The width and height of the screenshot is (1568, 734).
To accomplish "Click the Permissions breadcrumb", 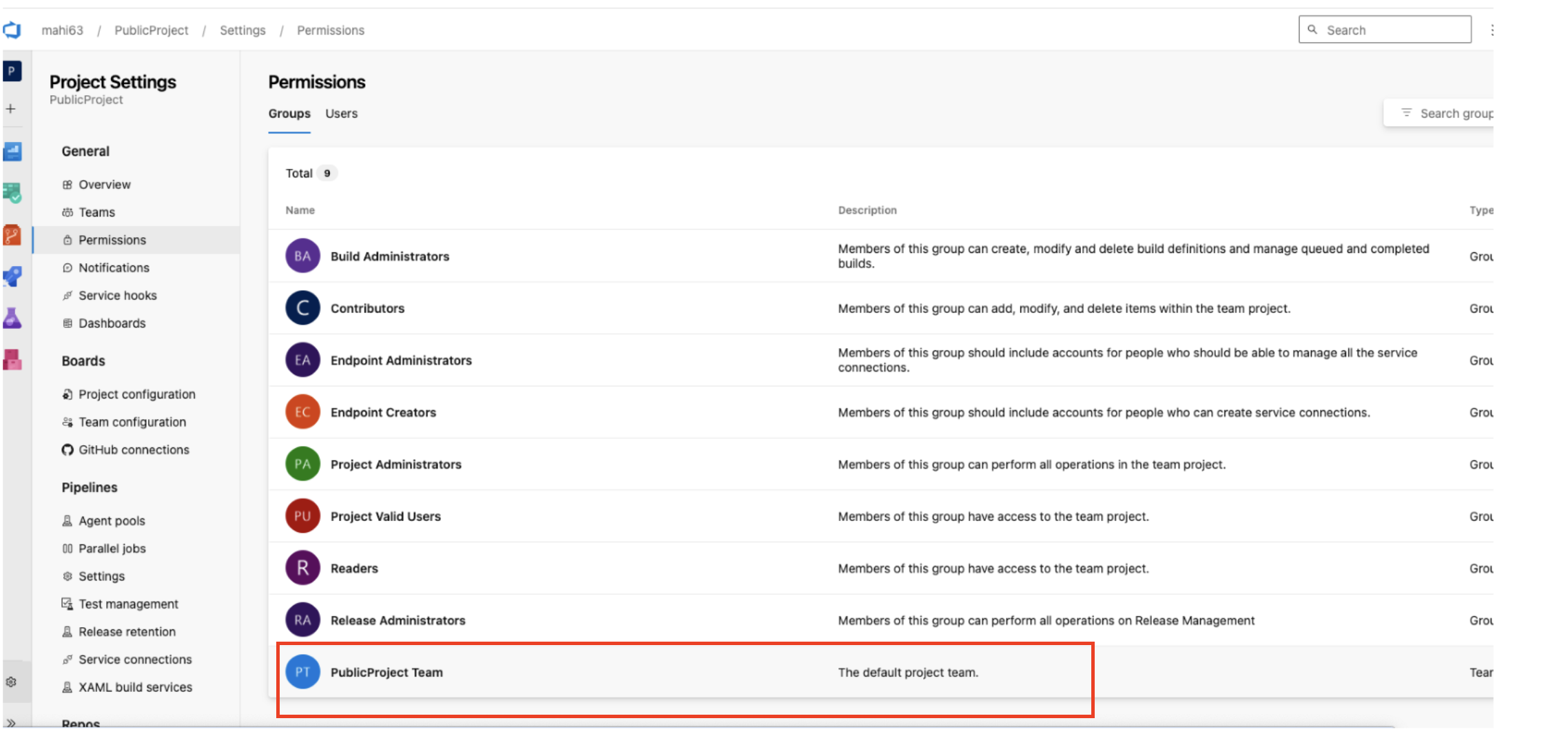I will pyautogui.click(x=331, y=30).
